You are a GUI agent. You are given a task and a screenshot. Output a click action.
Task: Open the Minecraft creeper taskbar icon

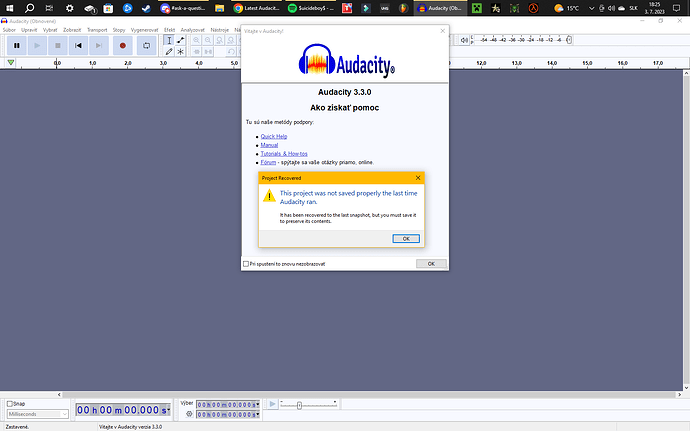[x=477, y=8]
